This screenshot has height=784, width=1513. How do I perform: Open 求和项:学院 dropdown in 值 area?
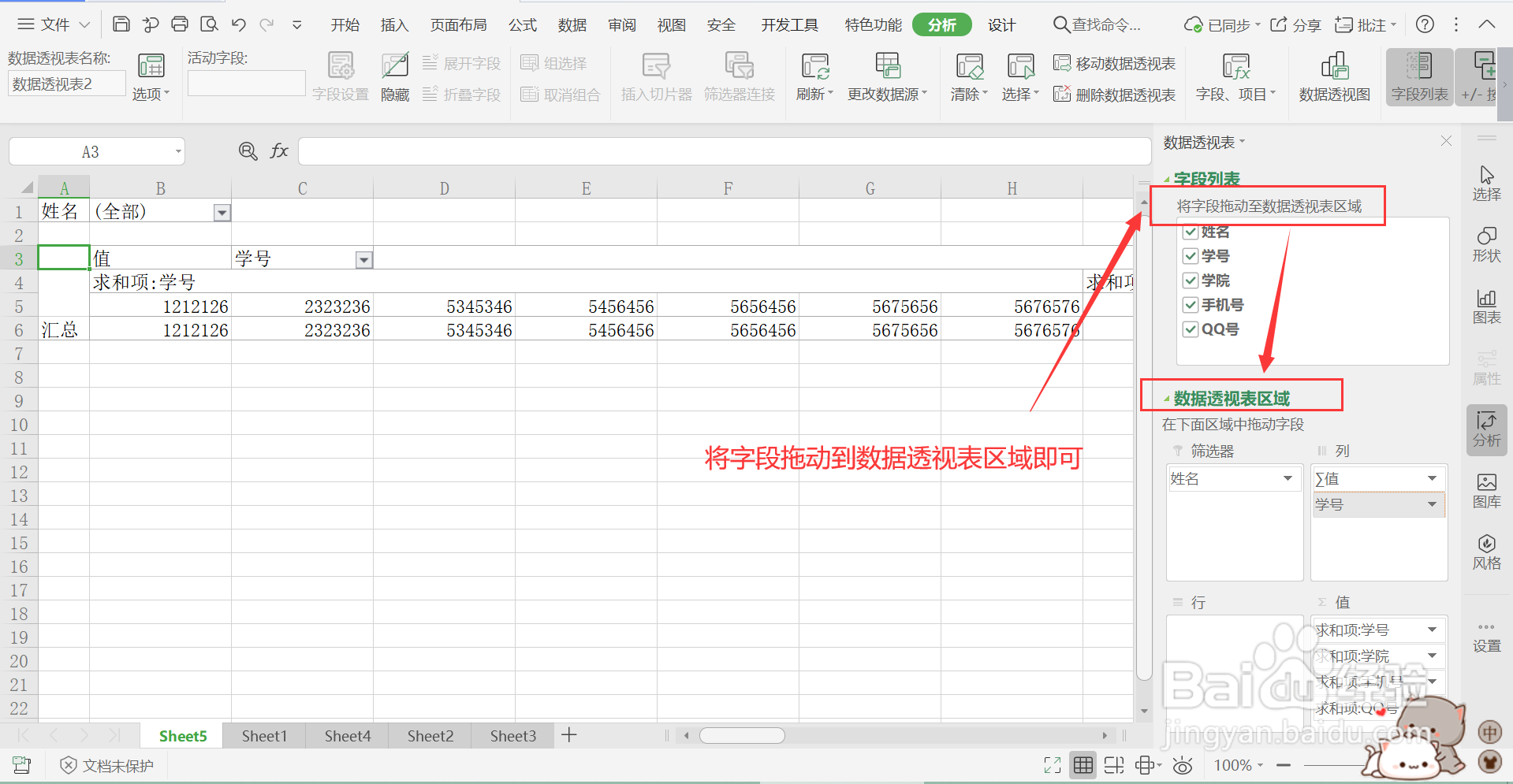click(1433, 656)
